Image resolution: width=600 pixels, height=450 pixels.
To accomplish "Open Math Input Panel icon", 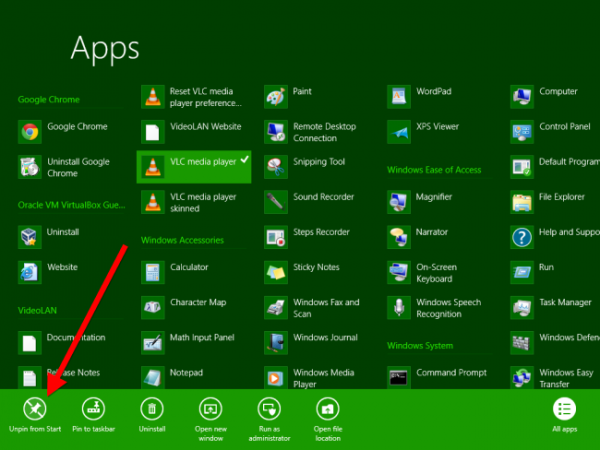I will pyautogui.click(x=153, y=343).
